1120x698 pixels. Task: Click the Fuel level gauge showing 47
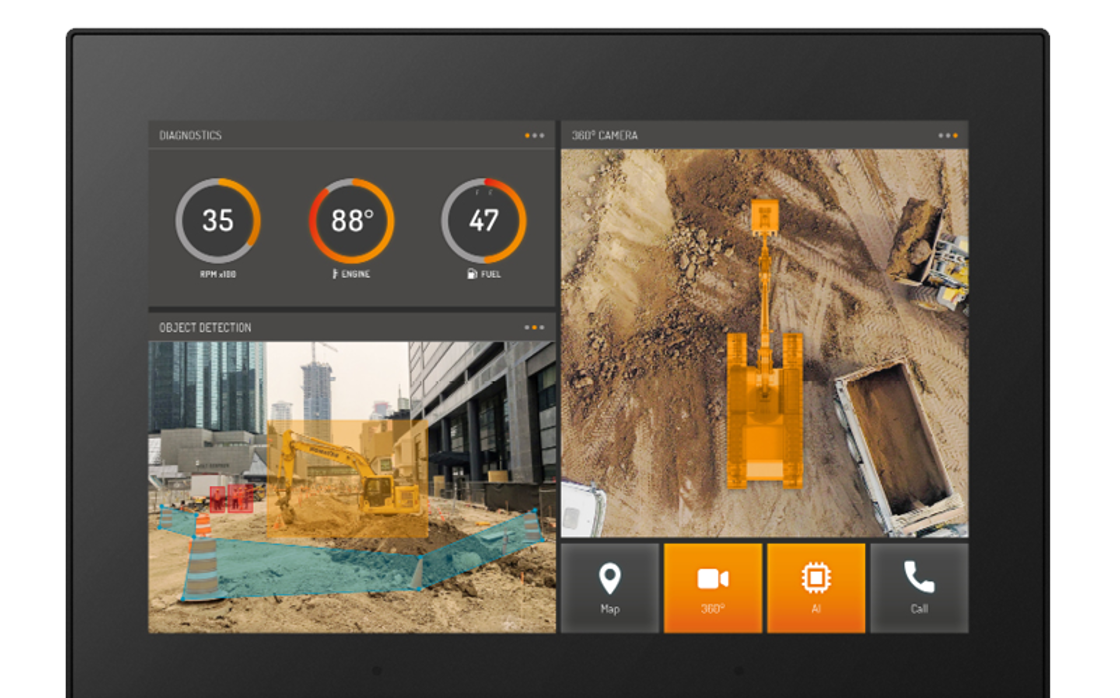484,221
